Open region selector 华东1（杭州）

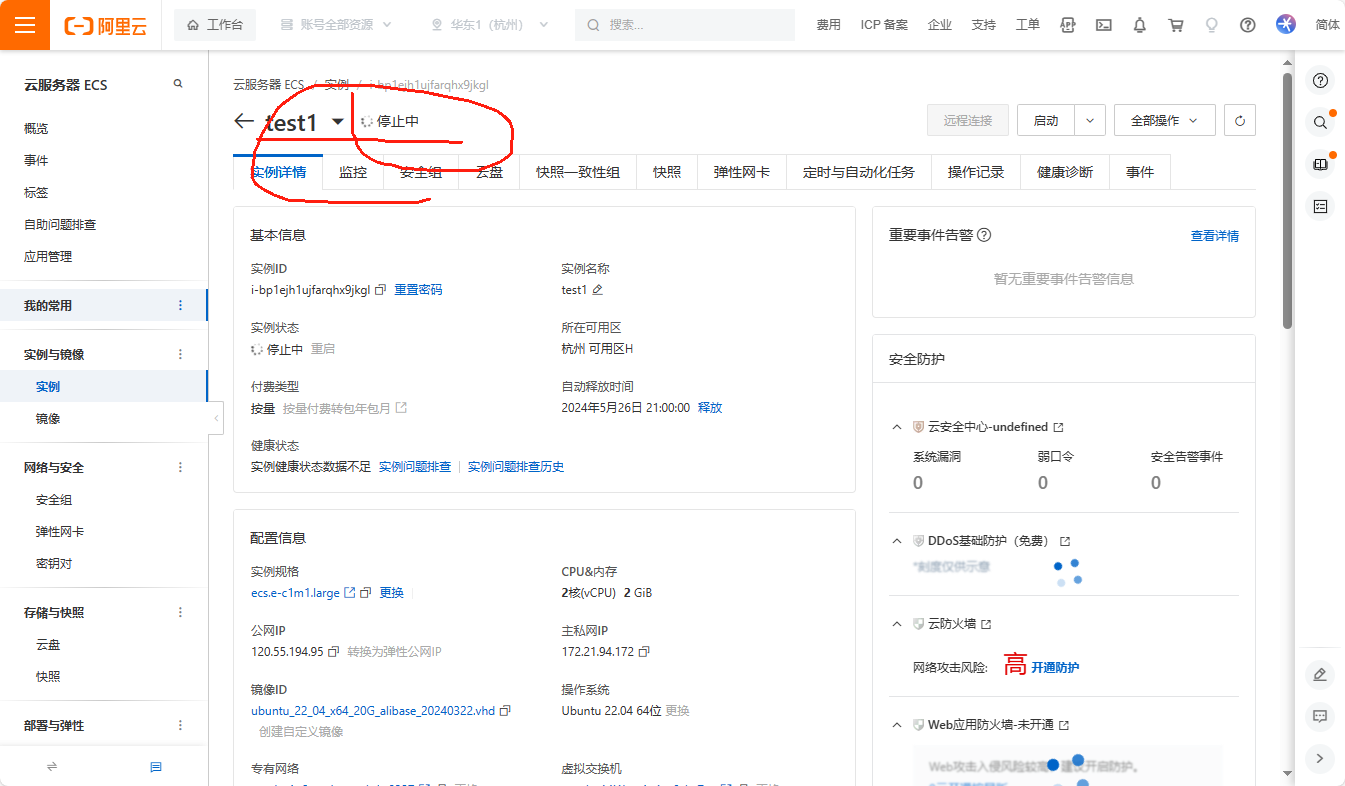pos(488,25)
